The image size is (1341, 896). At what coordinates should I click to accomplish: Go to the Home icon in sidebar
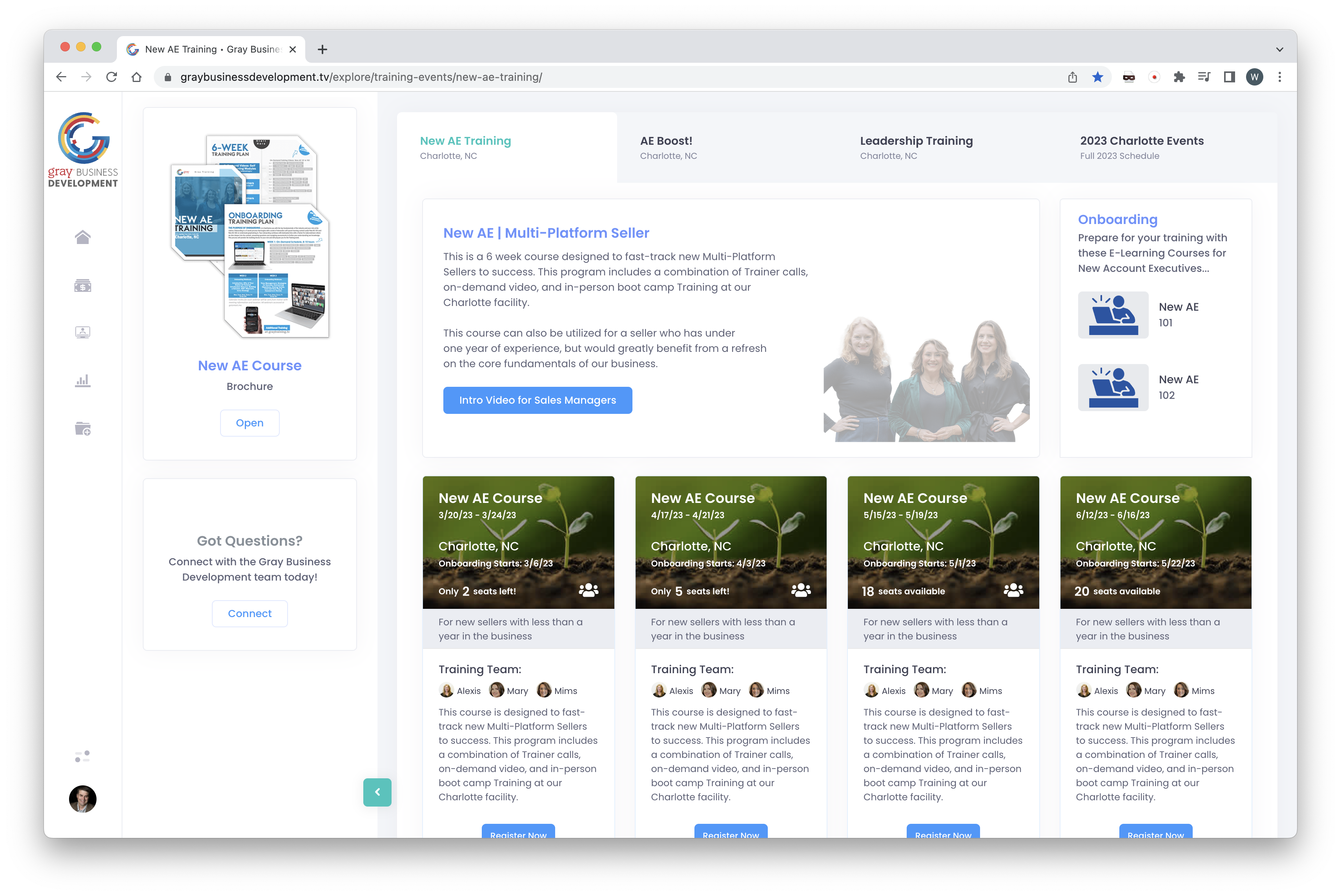pos(82,237)
